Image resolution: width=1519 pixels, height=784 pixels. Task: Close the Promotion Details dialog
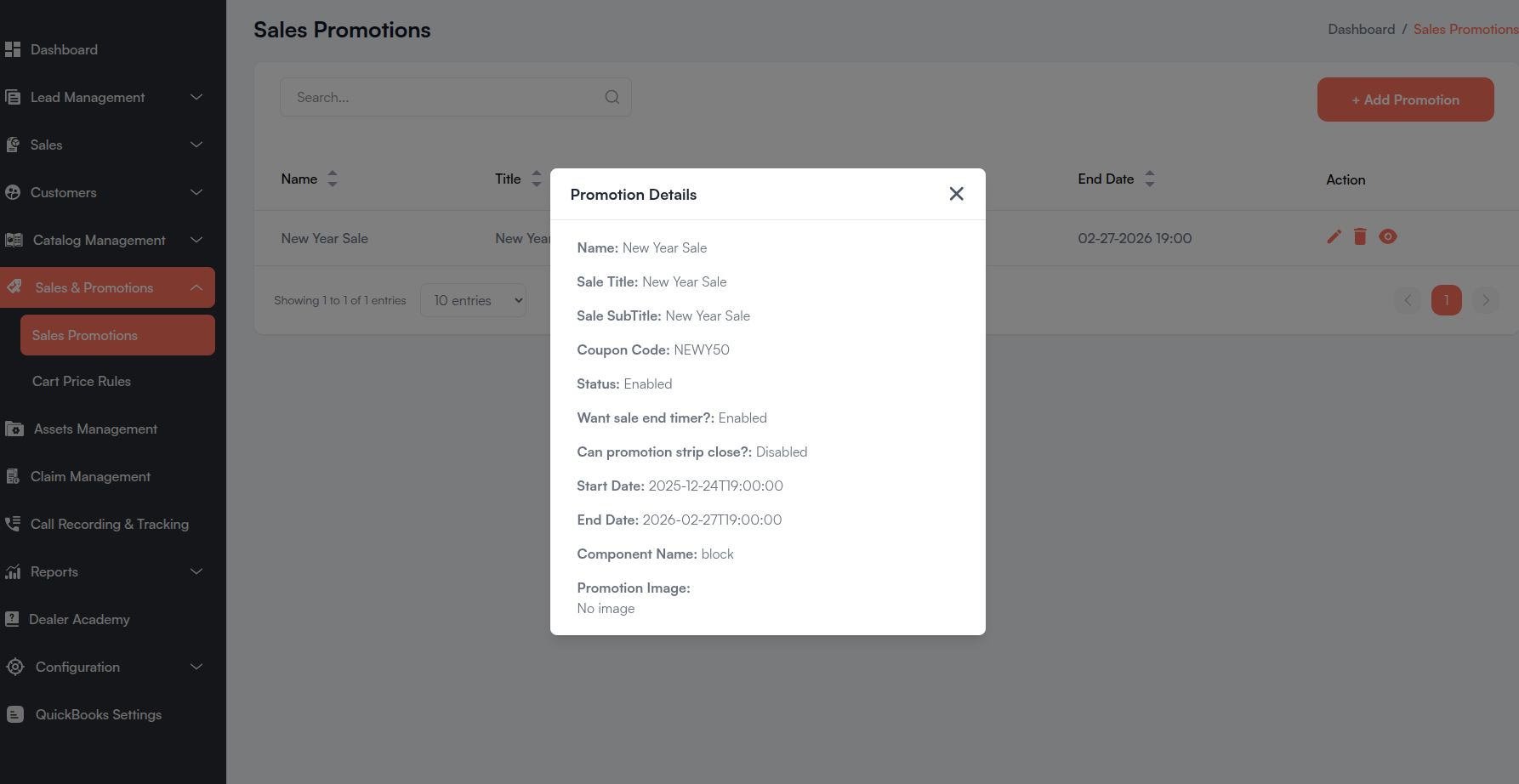point(956,194)
